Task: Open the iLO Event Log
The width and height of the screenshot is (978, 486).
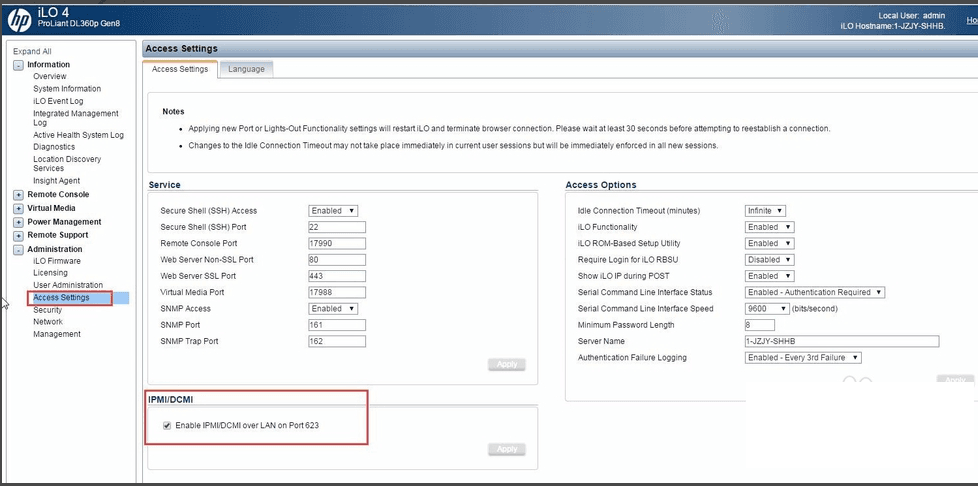Action: [x=58, y=101]
